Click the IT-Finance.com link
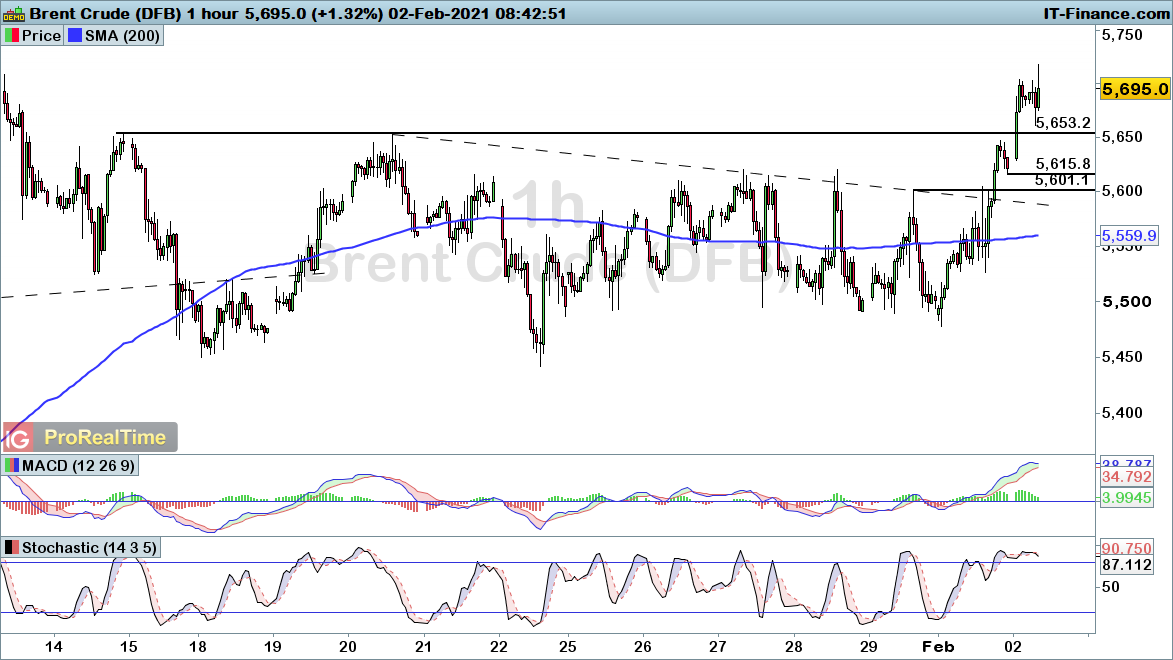Image resolution: width=1173 pixels, height=660 pixels. pyautogui.click(x=1106, y=13)
